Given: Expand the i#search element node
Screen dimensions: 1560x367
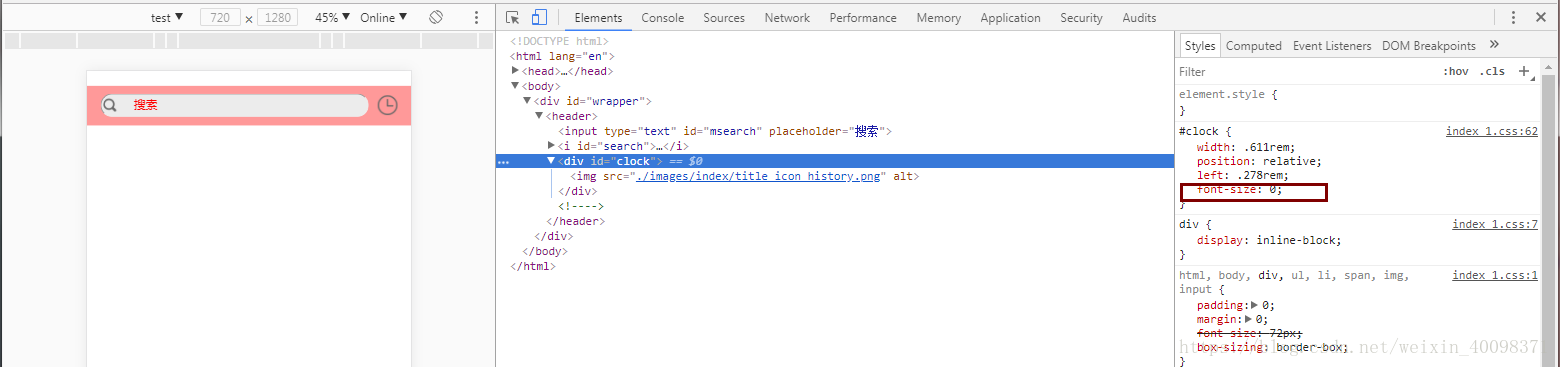Looking at the screenshot, I should tap(551, 146).
